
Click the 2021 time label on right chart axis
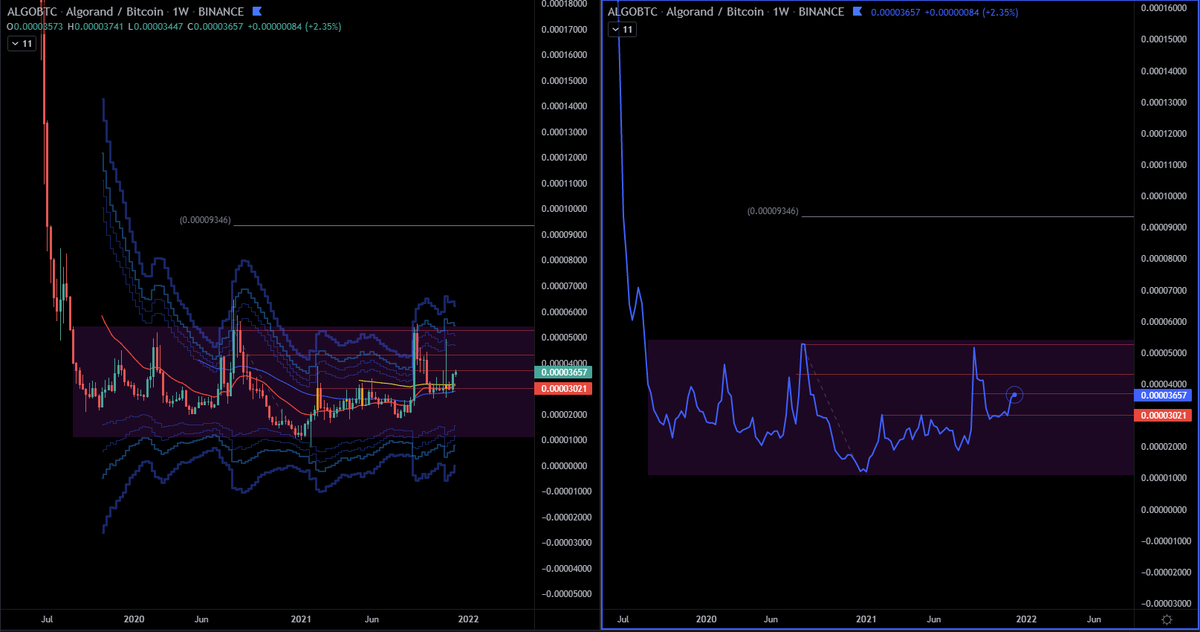tap(866, 620)
